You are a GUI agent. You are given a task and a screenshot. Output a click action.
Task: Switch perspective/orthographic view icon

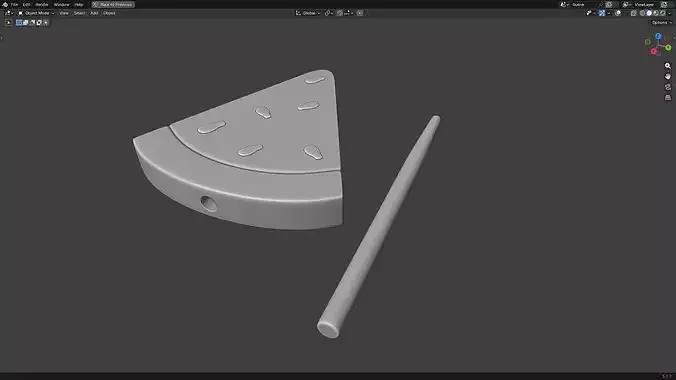pyautogui.click(x=668, y=97)
